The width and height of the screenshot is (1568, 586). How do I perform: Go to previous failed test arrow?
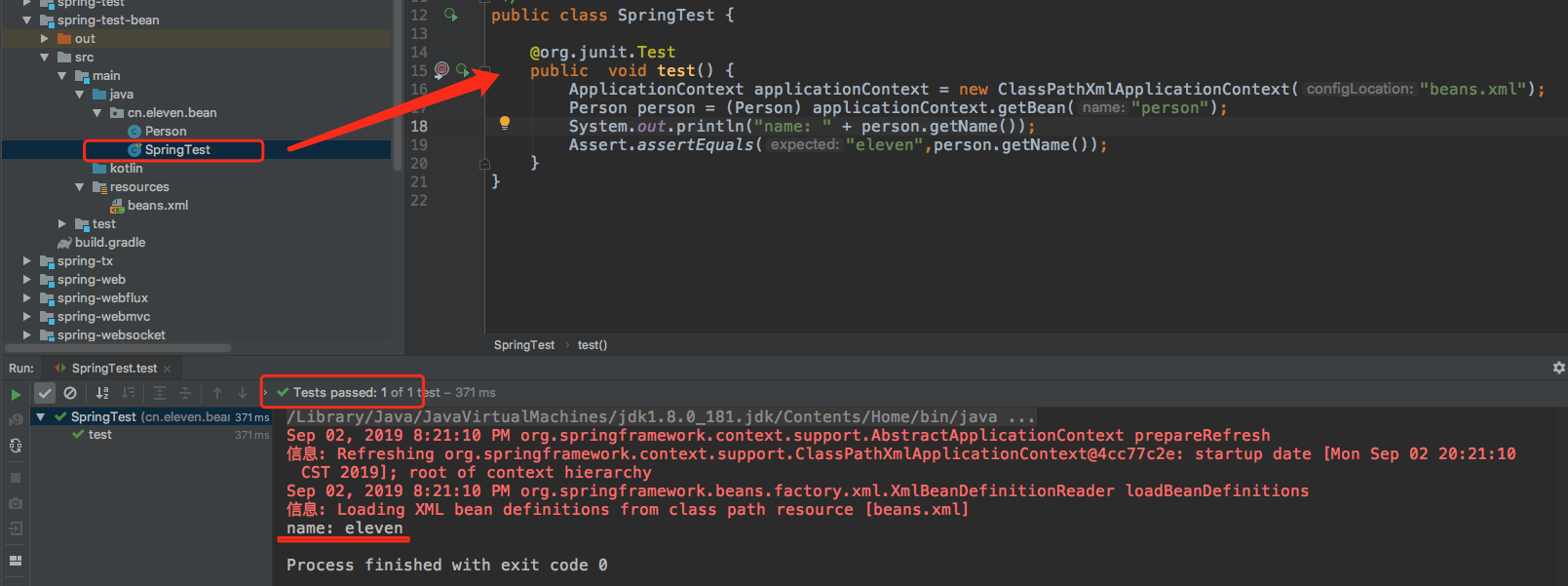217,393
